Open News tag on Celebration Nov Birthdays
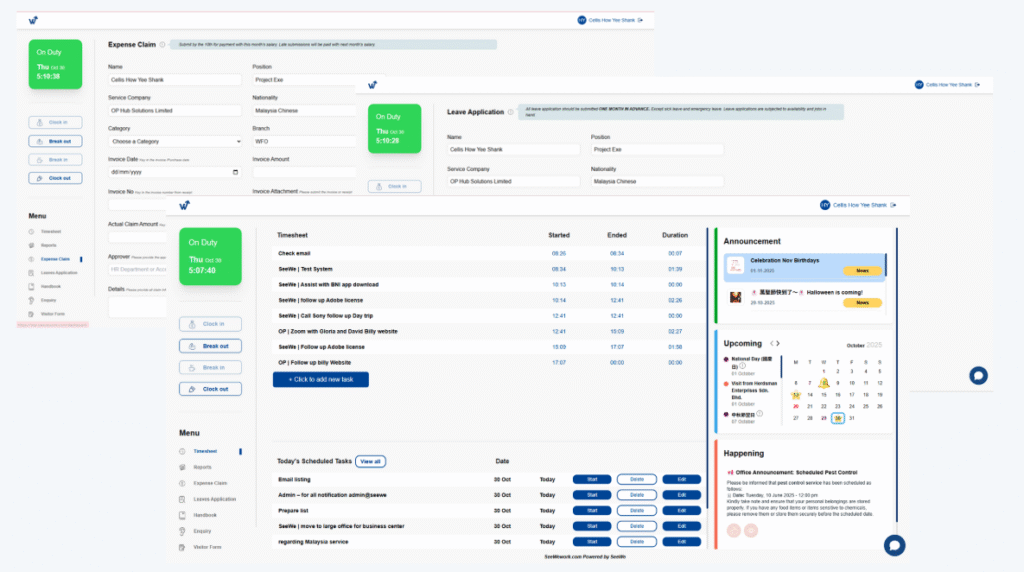This screenshot has width=1024, height=572. pyautogui.click(x=862, y=270)
